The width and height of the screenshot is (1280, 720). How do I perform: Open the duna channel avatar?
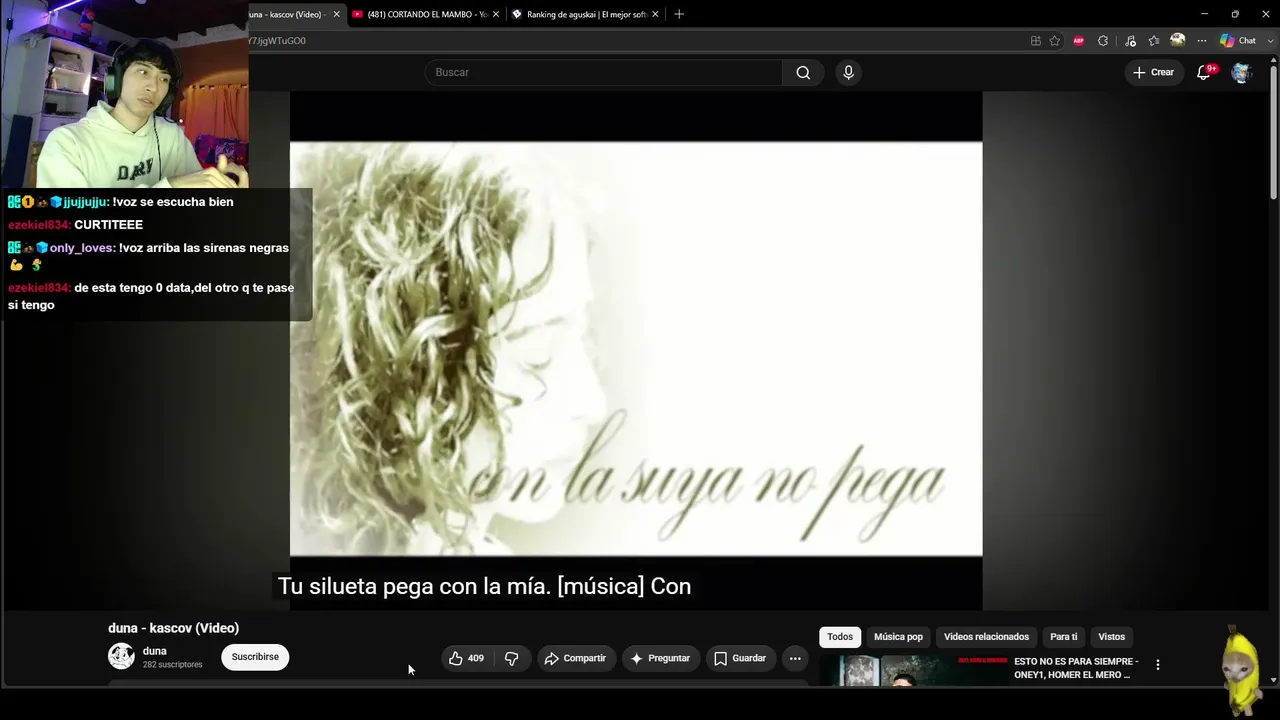click(121, 656)
